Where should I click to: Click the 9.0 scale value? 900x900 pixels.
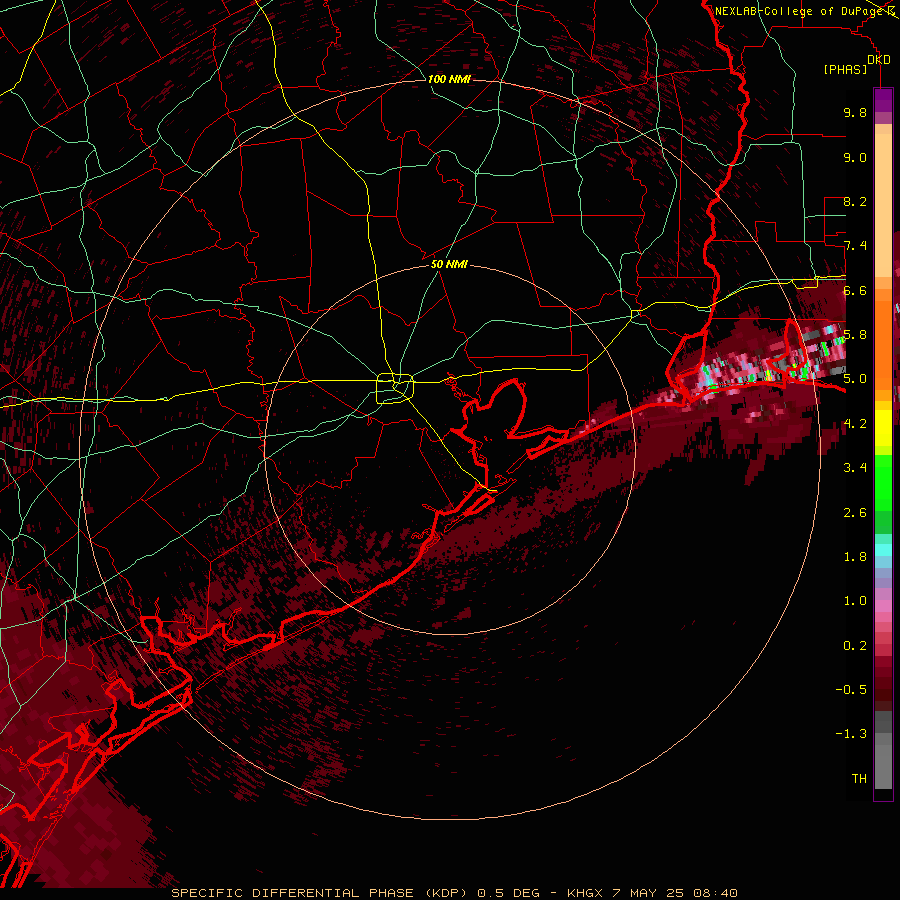click(855, 157)
